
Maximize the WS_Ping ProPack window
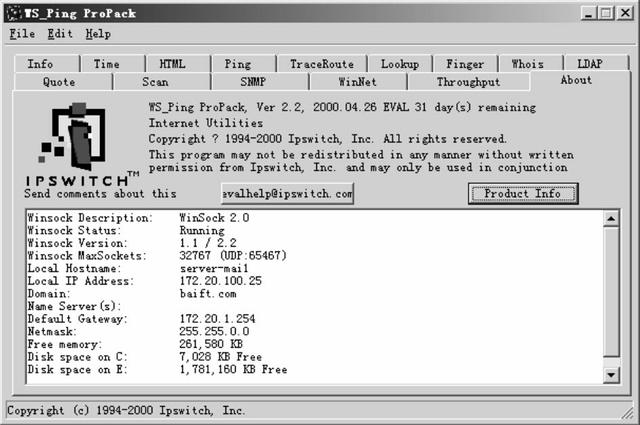(606, 13)
